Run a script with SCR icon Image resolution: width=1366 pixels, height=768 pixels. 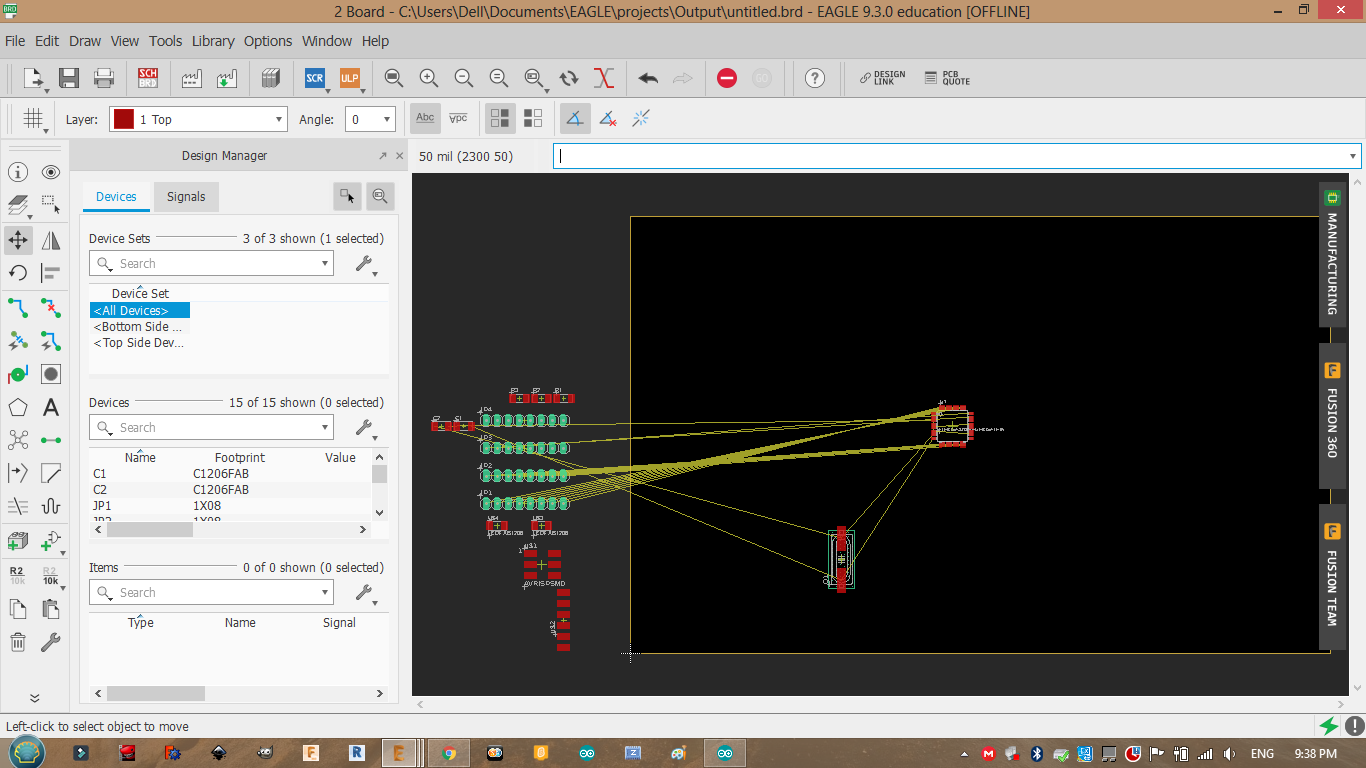[x=315, y=78]
